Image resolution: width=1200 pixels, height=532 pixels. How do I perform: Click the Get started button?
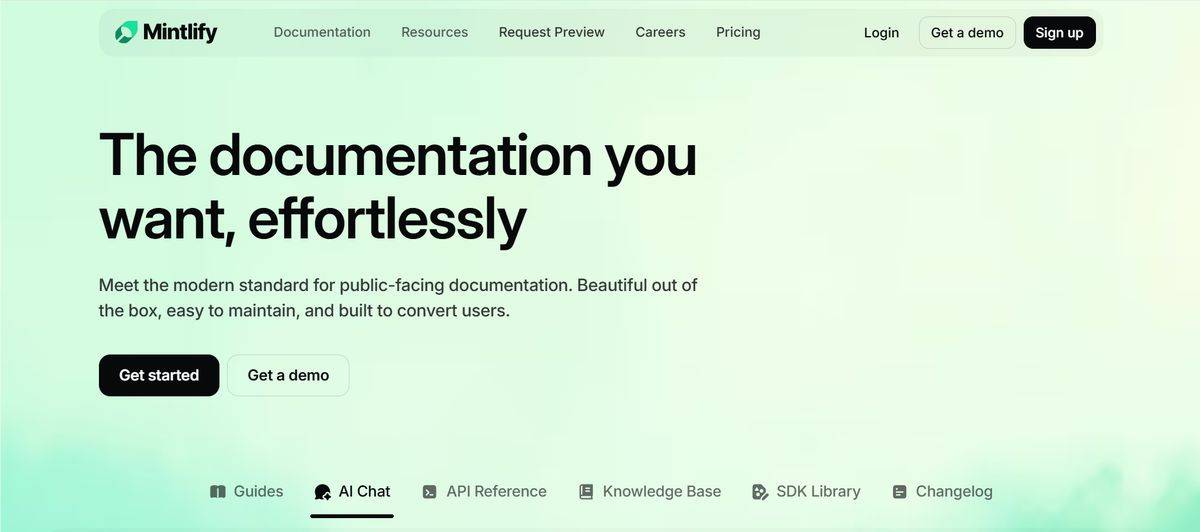pyautogui.click(x=159, y=375)
